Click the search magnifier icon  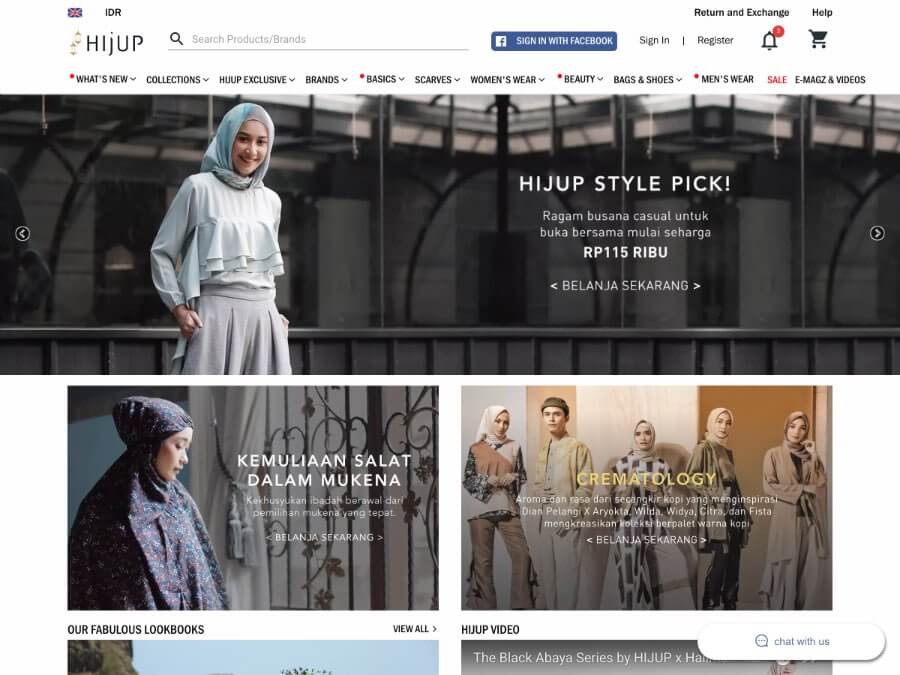(177, 39)
